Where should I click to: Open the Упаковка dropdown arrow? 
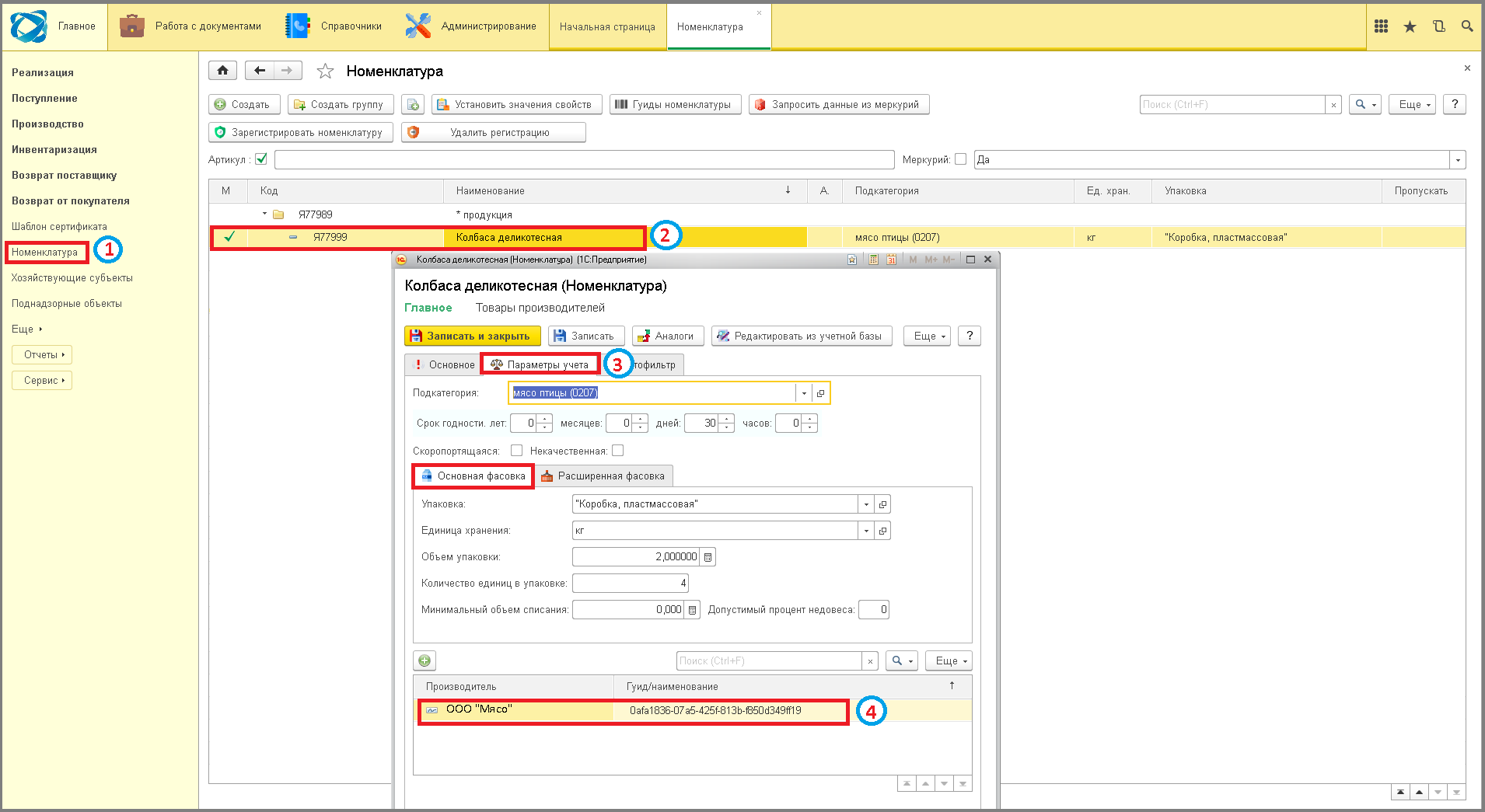pos(866,504)
